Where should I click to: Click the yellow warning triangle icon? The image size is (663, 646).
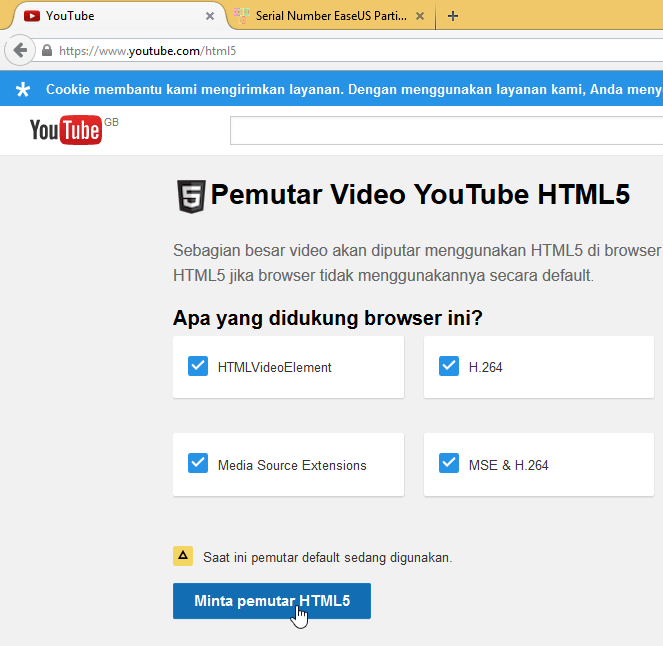pos(183,556)
